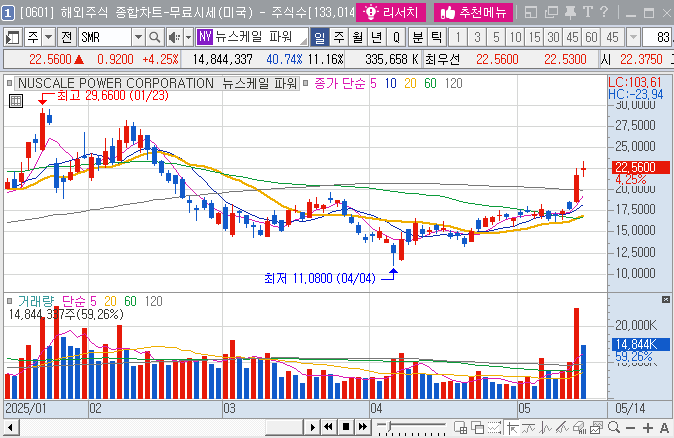Select the 월 monthly period tab
674x438 pixels.
click(358, 38)
